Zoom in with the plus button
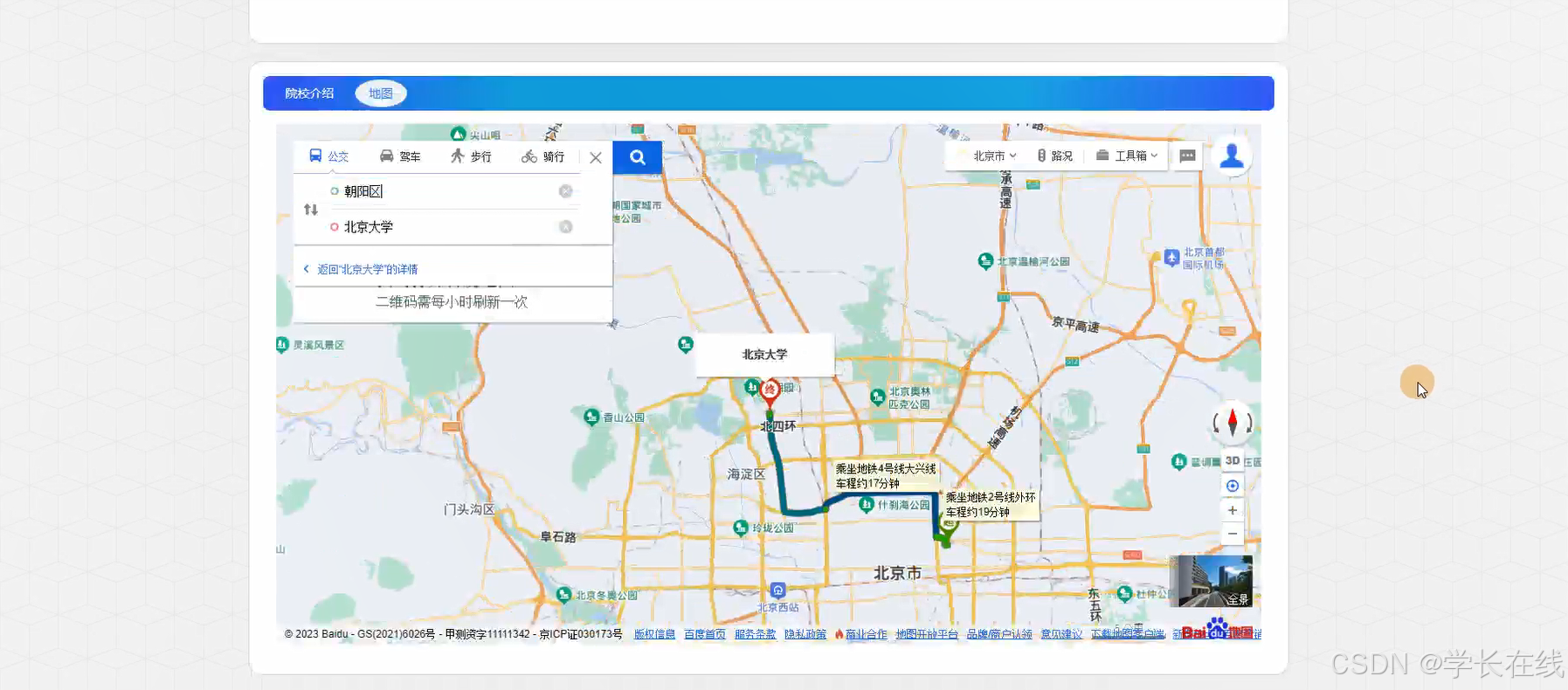This screenshot has height=690, width=1568. coord(1233,510)
